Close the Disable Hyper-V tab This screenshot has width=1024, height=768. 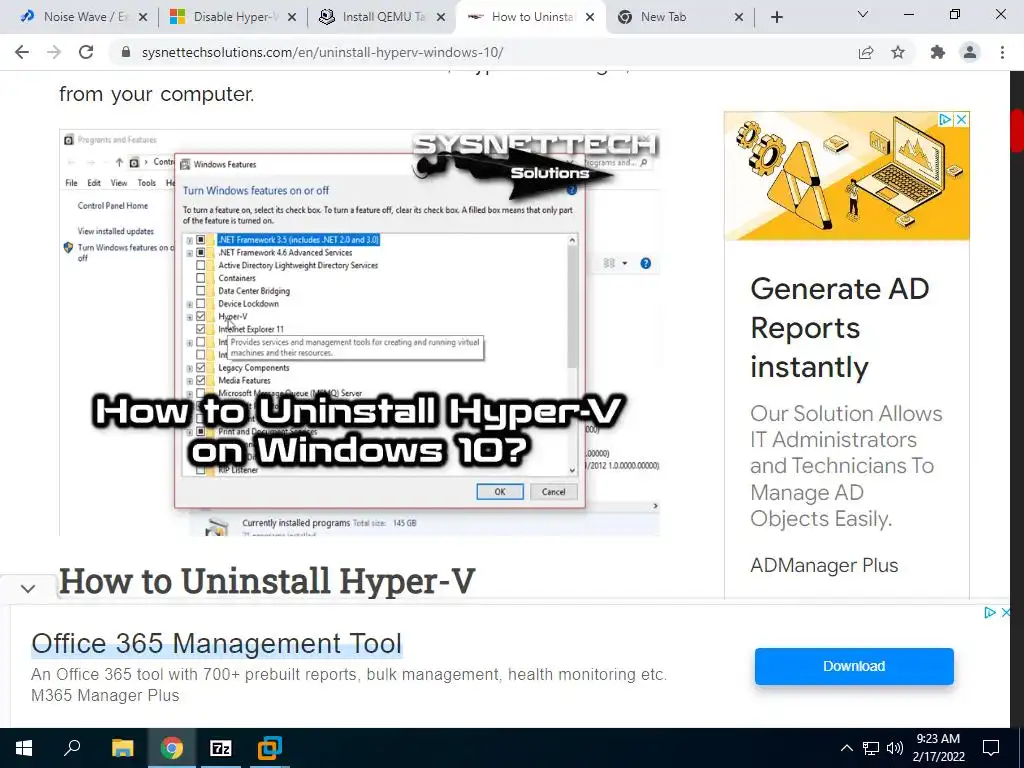(292, 18)
